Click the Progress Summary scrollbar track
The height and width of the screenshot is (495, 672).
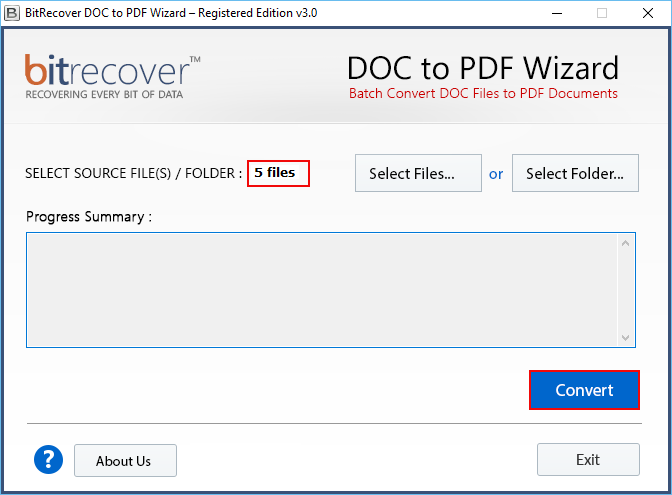coord(626,290)
